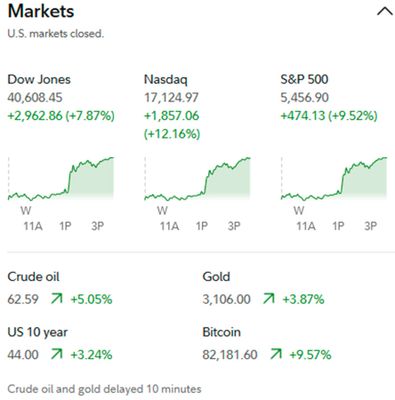Click S&P 500 change +474.13 (+9.52%)
Image resolution: width=395 pixels, height=400 pixels.
point(329,116)
